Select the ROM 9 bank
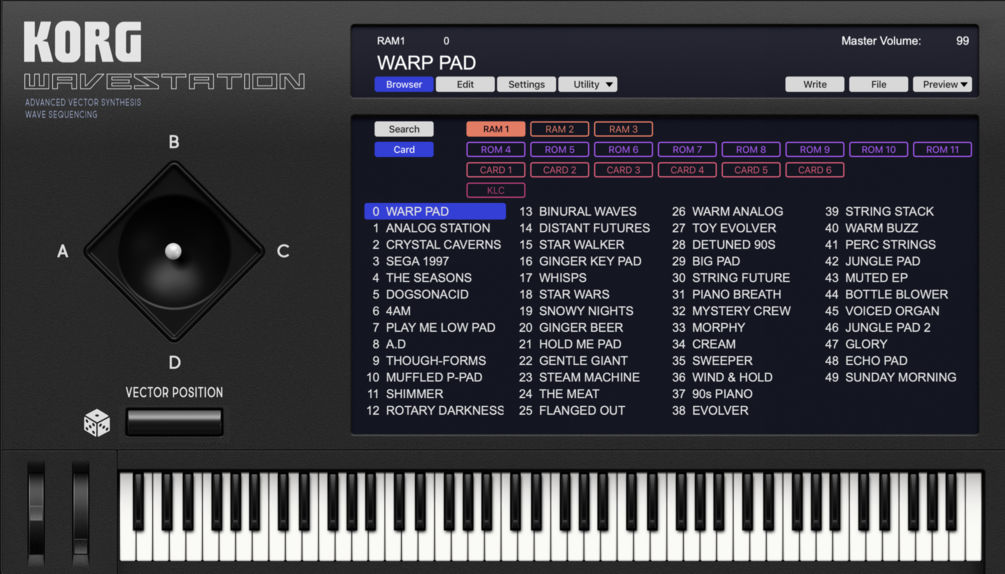The height and width of the screenshot is (574, 1005). pos(815,149)
